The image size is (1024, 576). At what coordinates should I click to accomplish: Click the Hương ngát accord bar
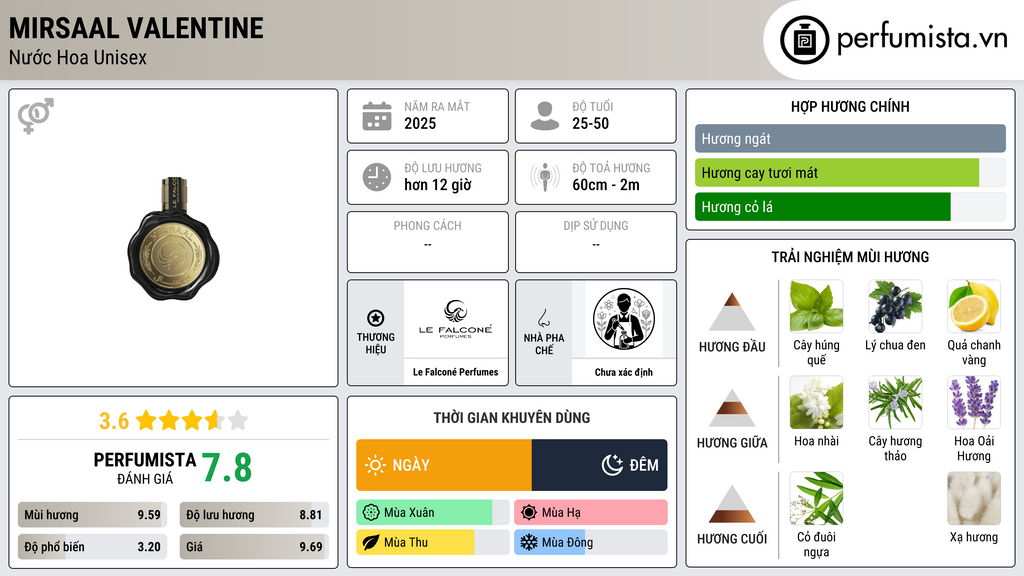tap(850, 138)
